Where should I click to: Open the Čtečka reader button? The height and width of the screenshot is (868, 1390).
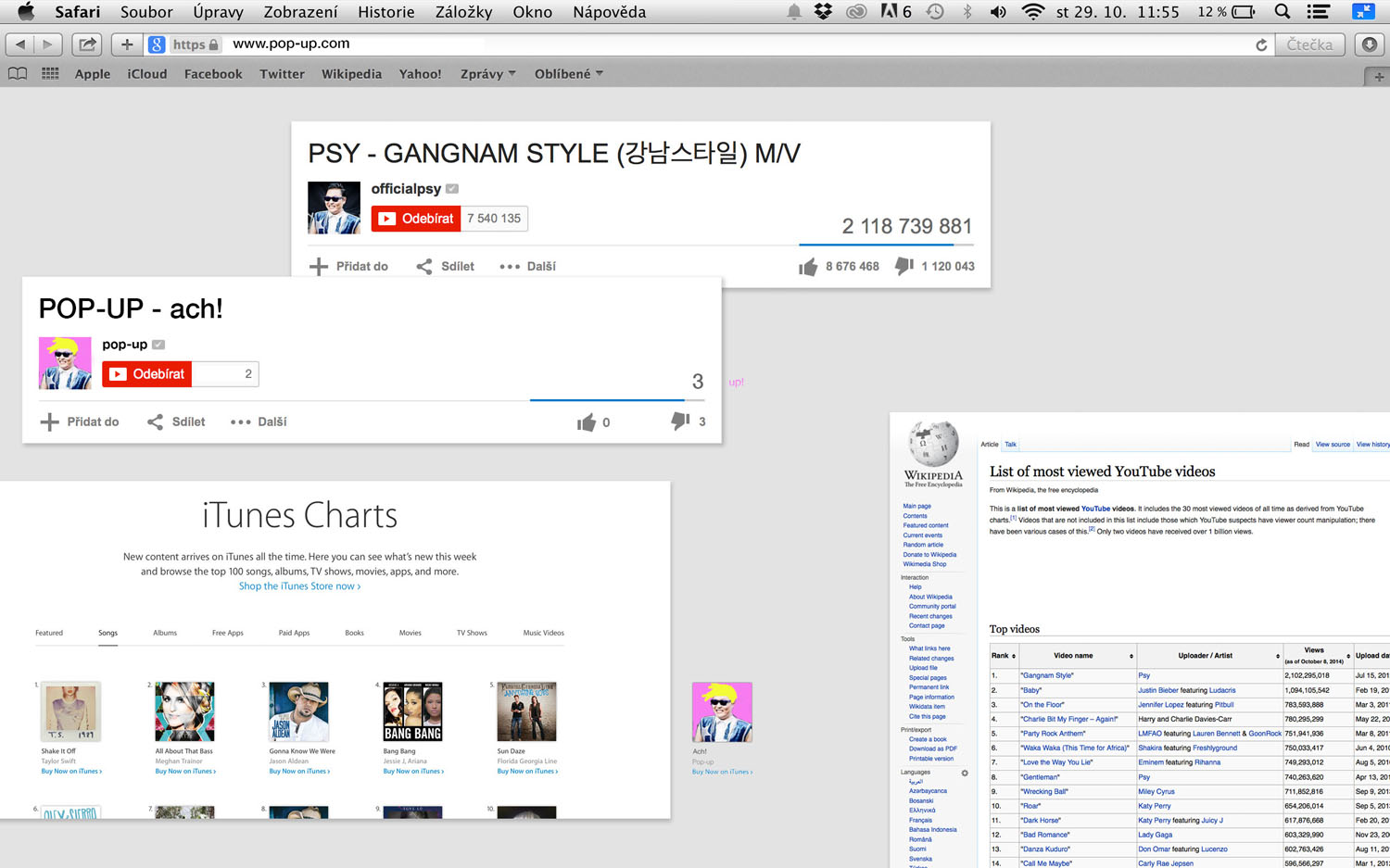point(1309,44)
